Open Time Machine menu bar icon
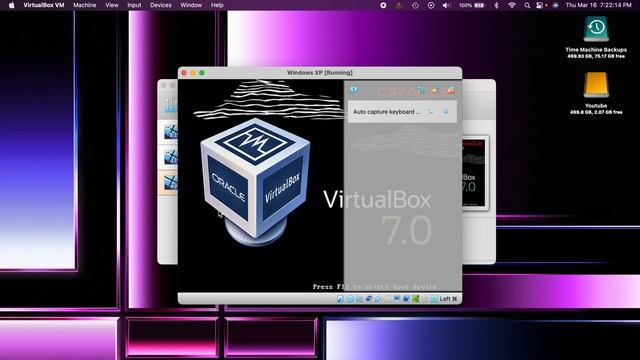 point(415,5)
